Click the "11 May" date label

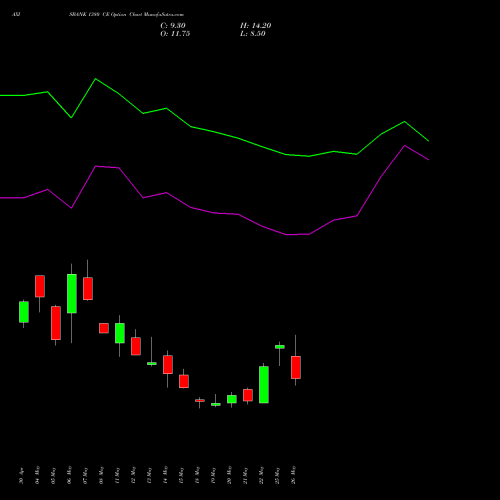point(118,475)
